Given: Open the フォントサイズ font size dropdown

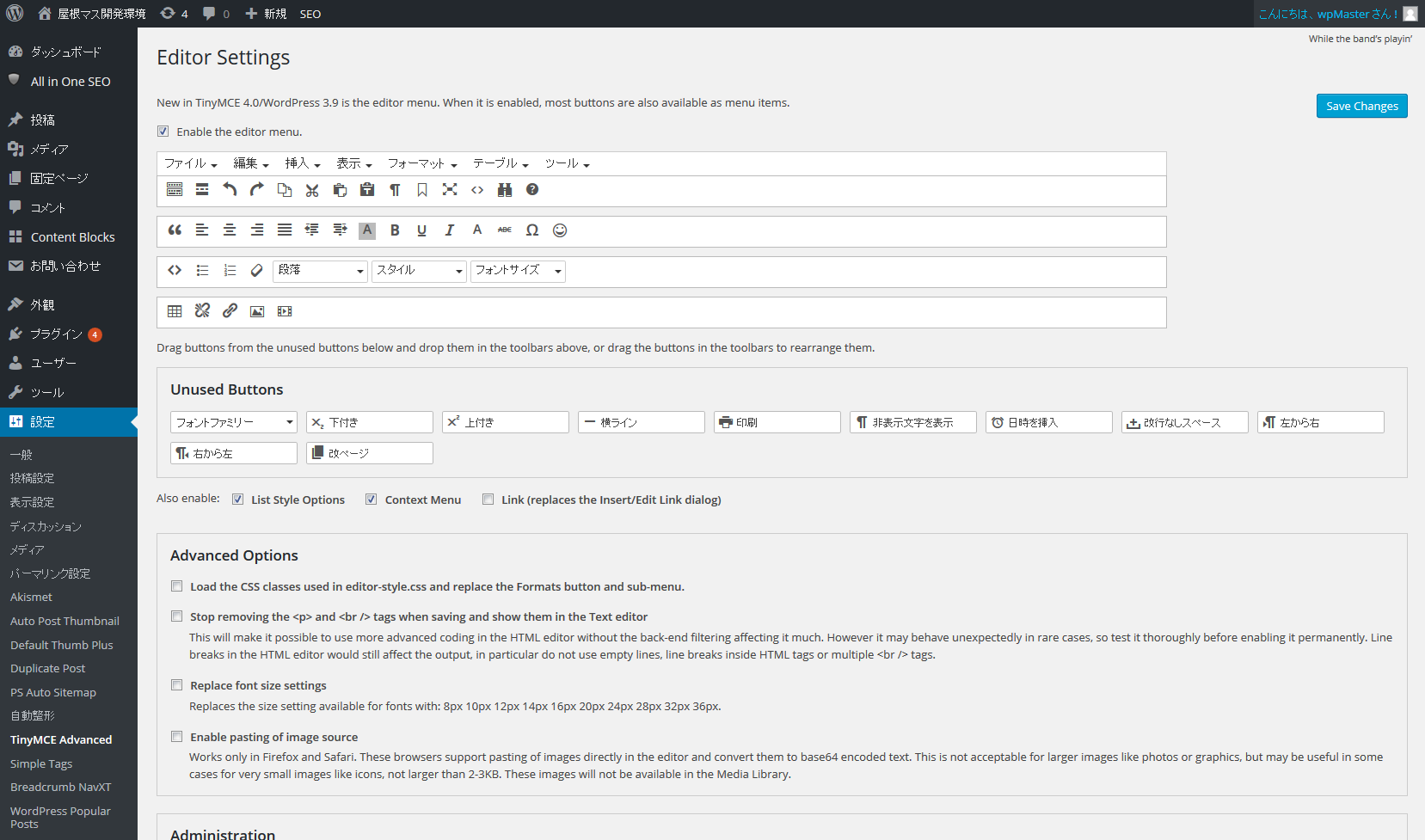Looking at the screenshot, I should tap(518, 271).
